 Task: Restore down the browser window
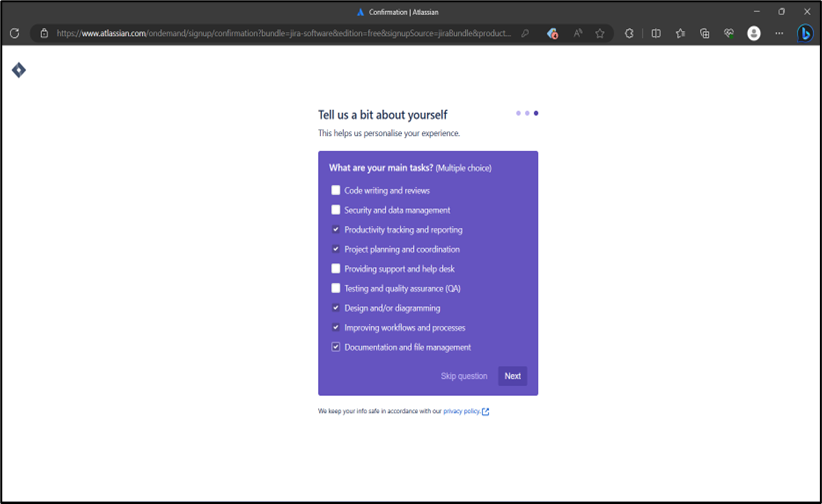pos(781,12)
